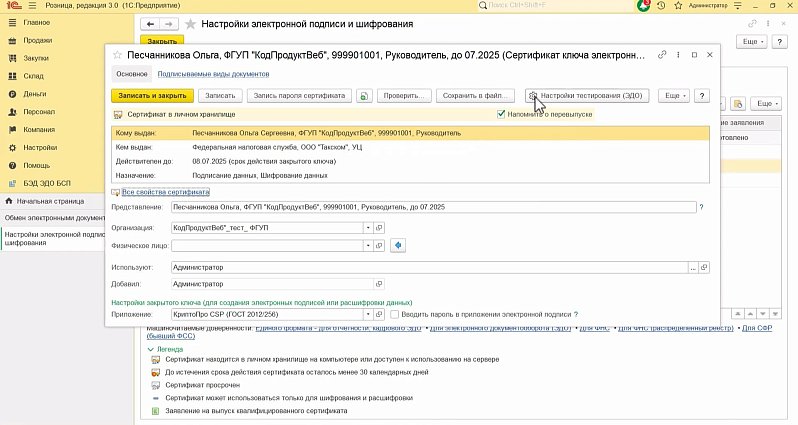Open users list form icon in Используют row
798x425 pixels.
tap(704, 267)
